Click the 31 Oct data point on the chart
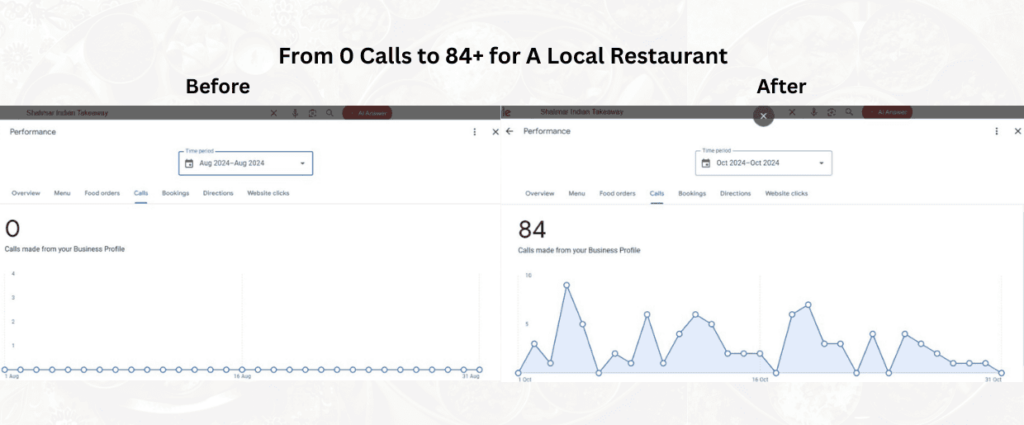1024x425 pixels. (1001, 373)
